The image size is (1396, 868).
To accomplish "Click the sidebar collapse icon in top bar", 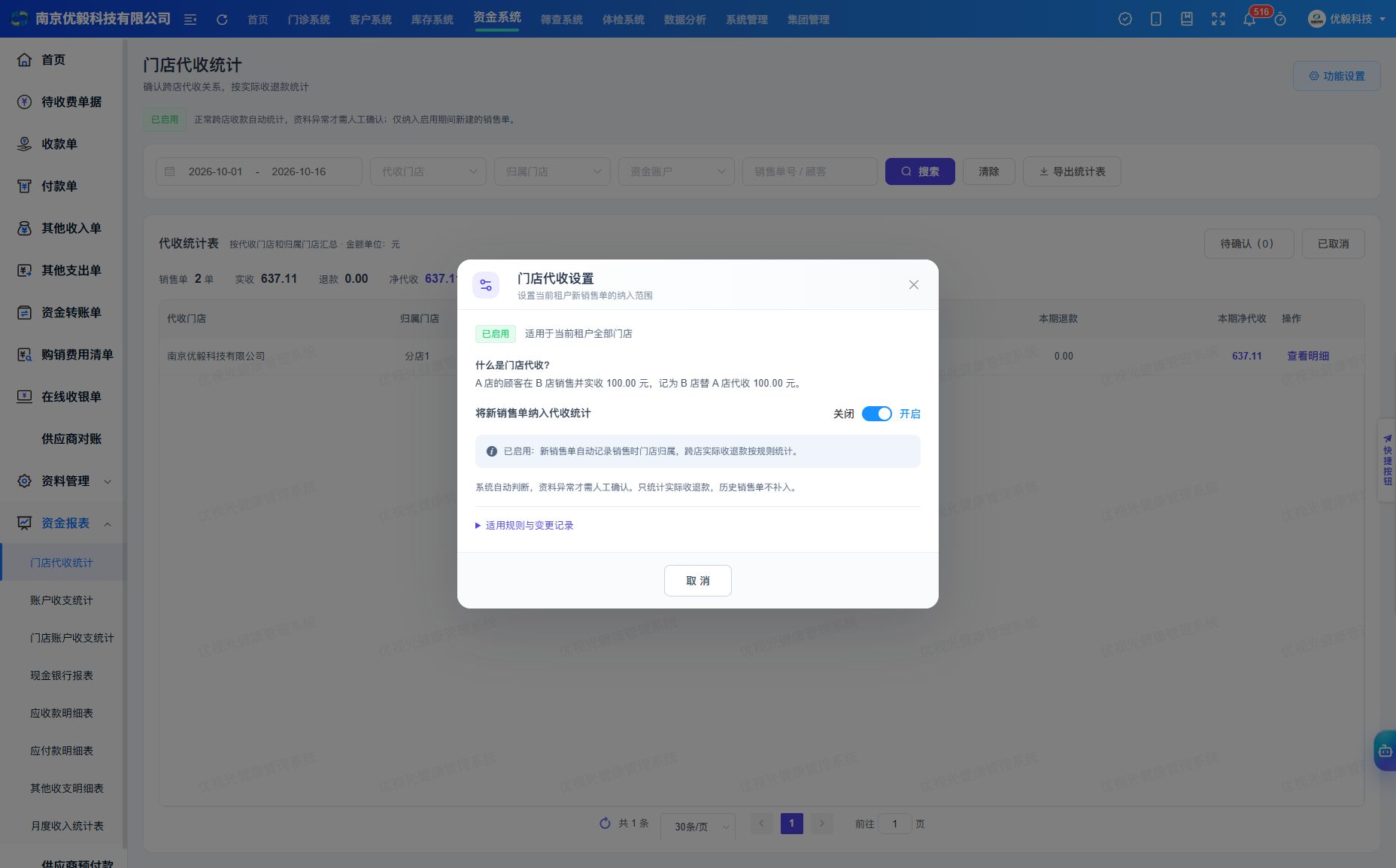I will [190, 20].
